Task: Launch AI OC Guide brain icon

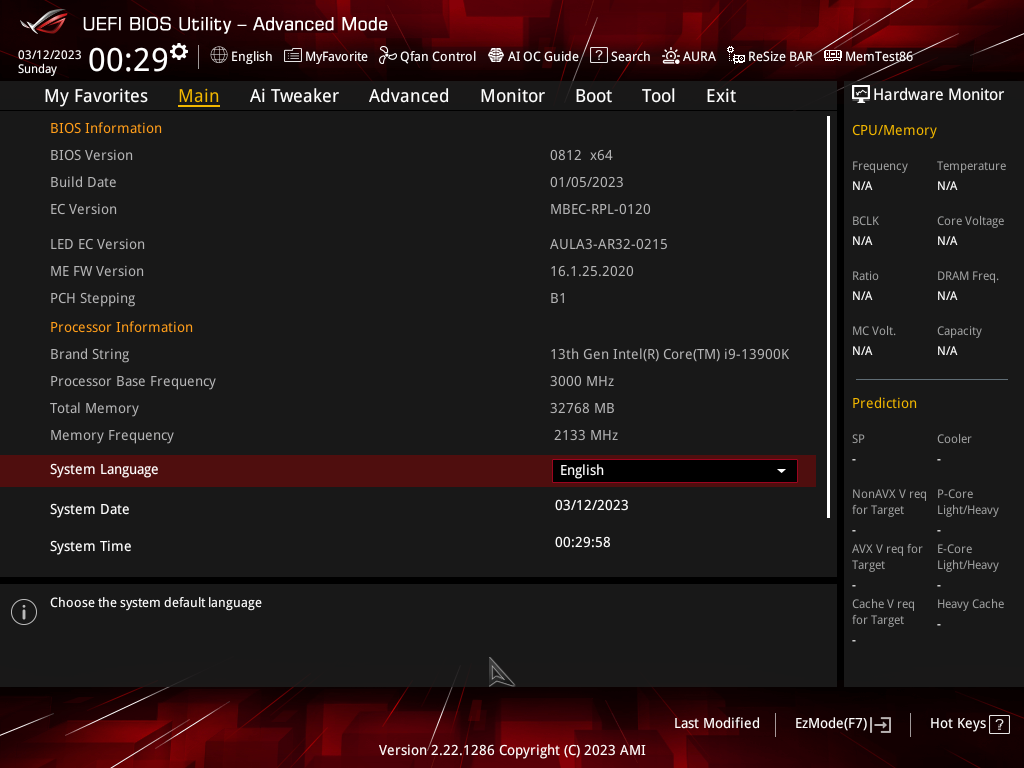Action: click(496, 56)
